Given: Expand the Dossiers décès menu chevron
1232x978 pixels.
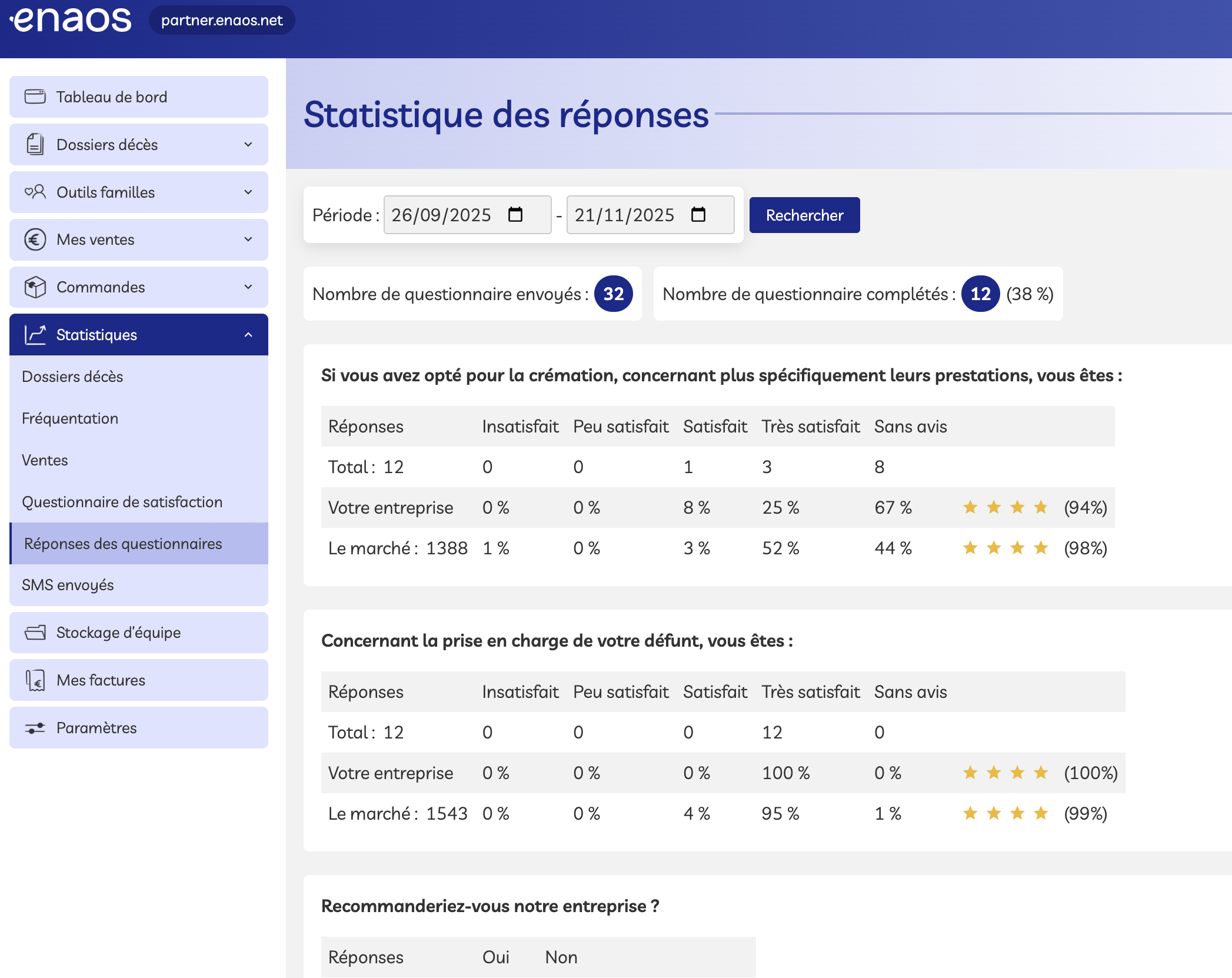Looking at the screenshot, I should [x=248, y=144].
